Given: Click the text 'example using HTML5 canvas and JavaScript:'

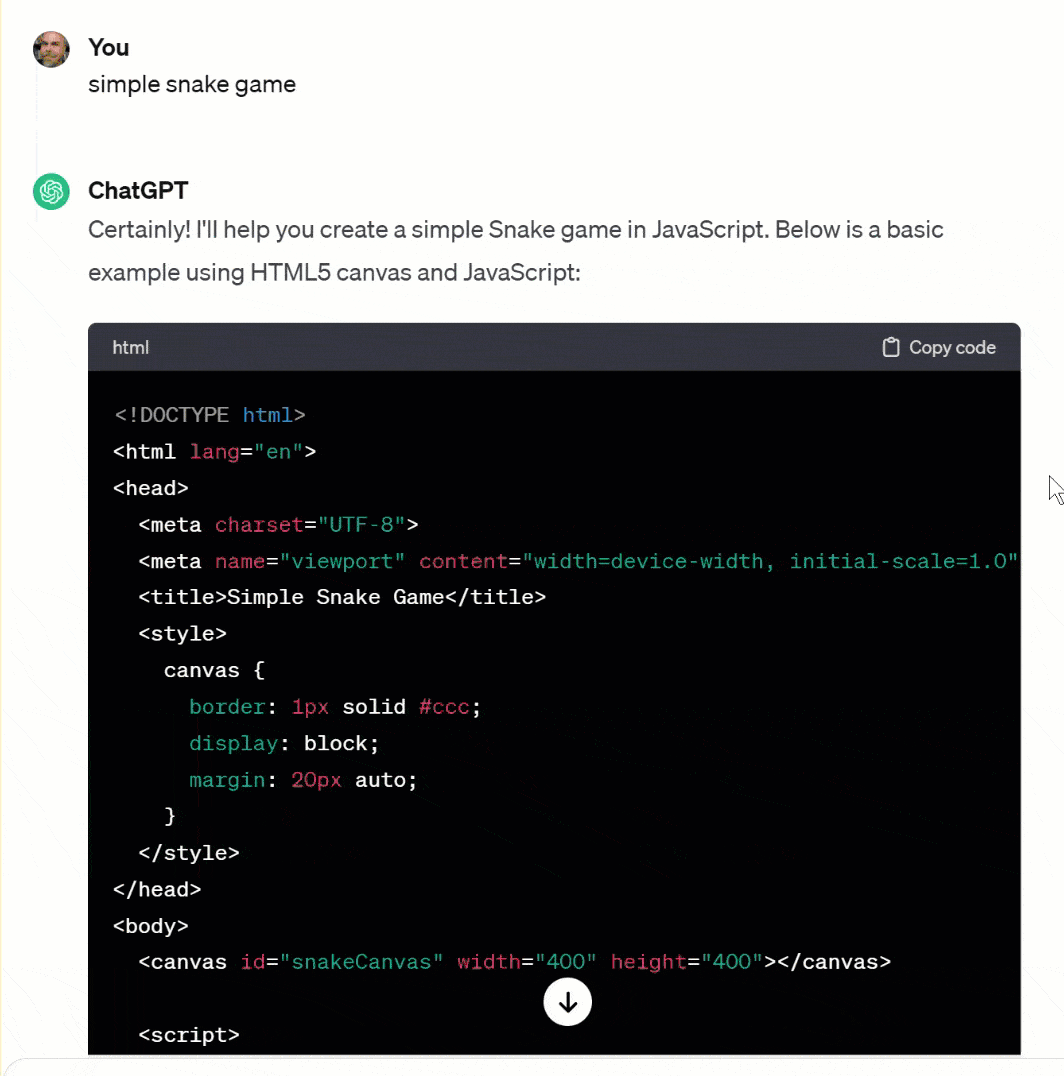Looking at the screenshot, I should pyautogui.click(x=334, y=273).
